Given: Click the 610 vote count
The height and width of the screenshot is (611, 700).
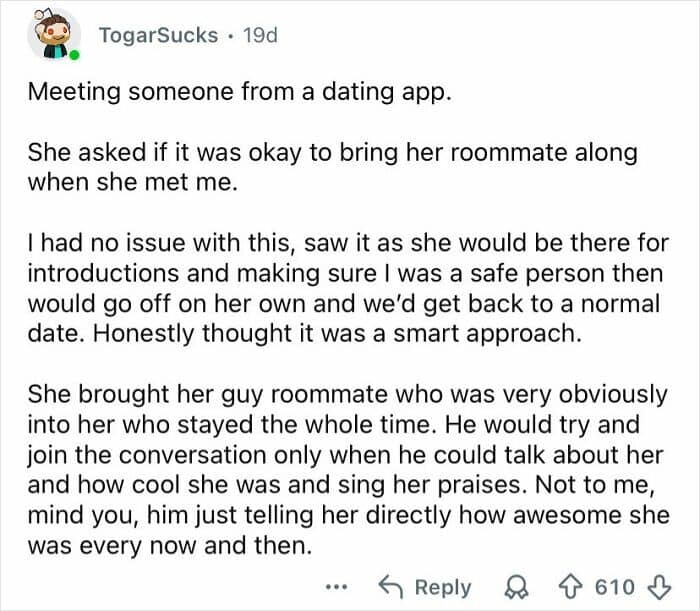Looking at the screenshot, I should [615, 587].
